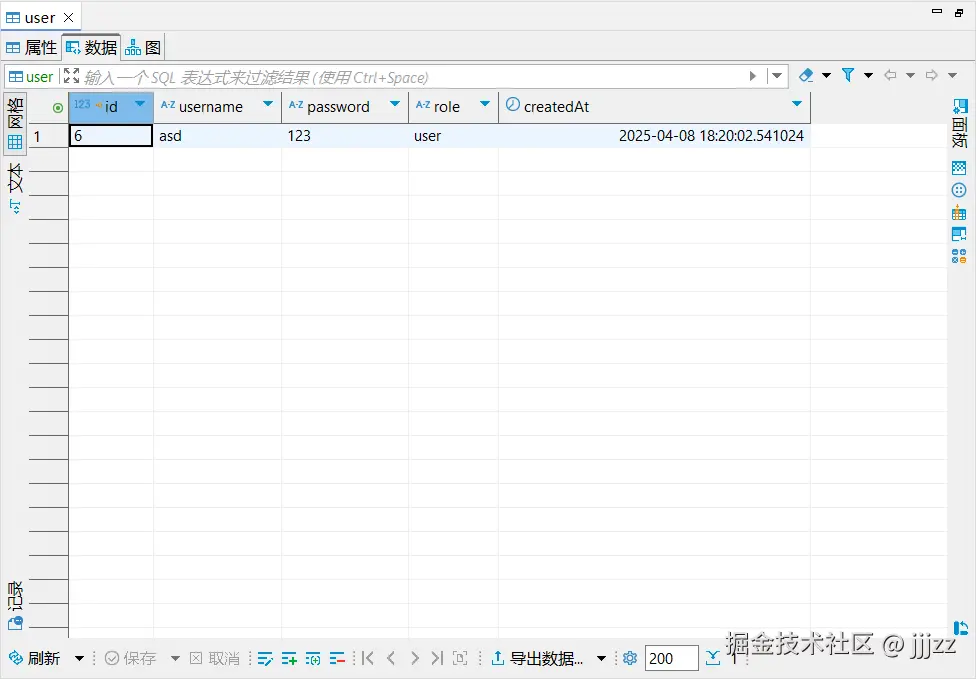976x679 pixels.
Task: Open the username column dropdown arrow
Action: click(268, 104)
